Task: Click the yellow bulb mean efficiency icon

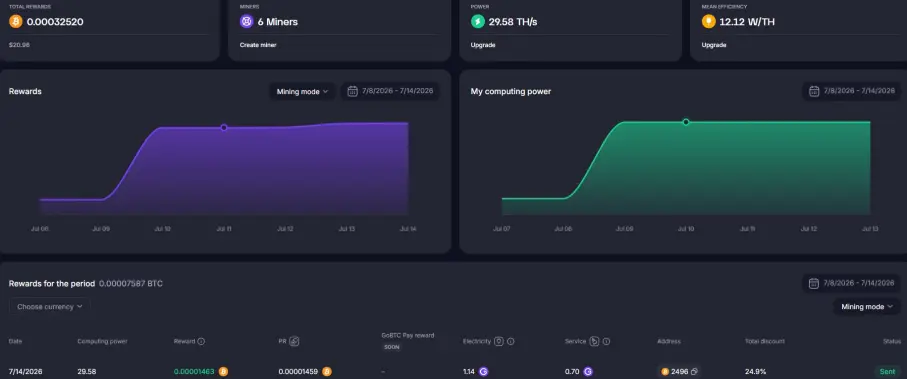Action: 709,22
